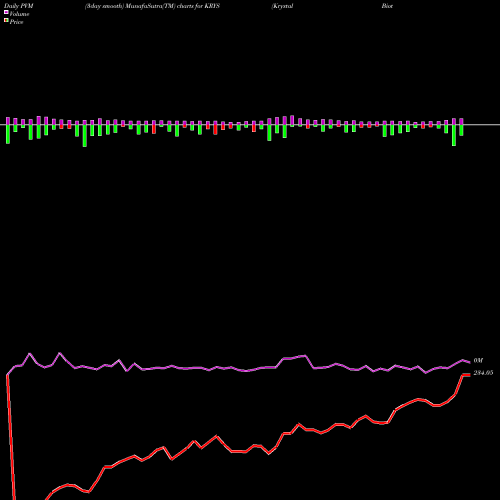Click the Volume legend color swatch
This screenshot has width=500, height=500.
(x=6, y=13)
